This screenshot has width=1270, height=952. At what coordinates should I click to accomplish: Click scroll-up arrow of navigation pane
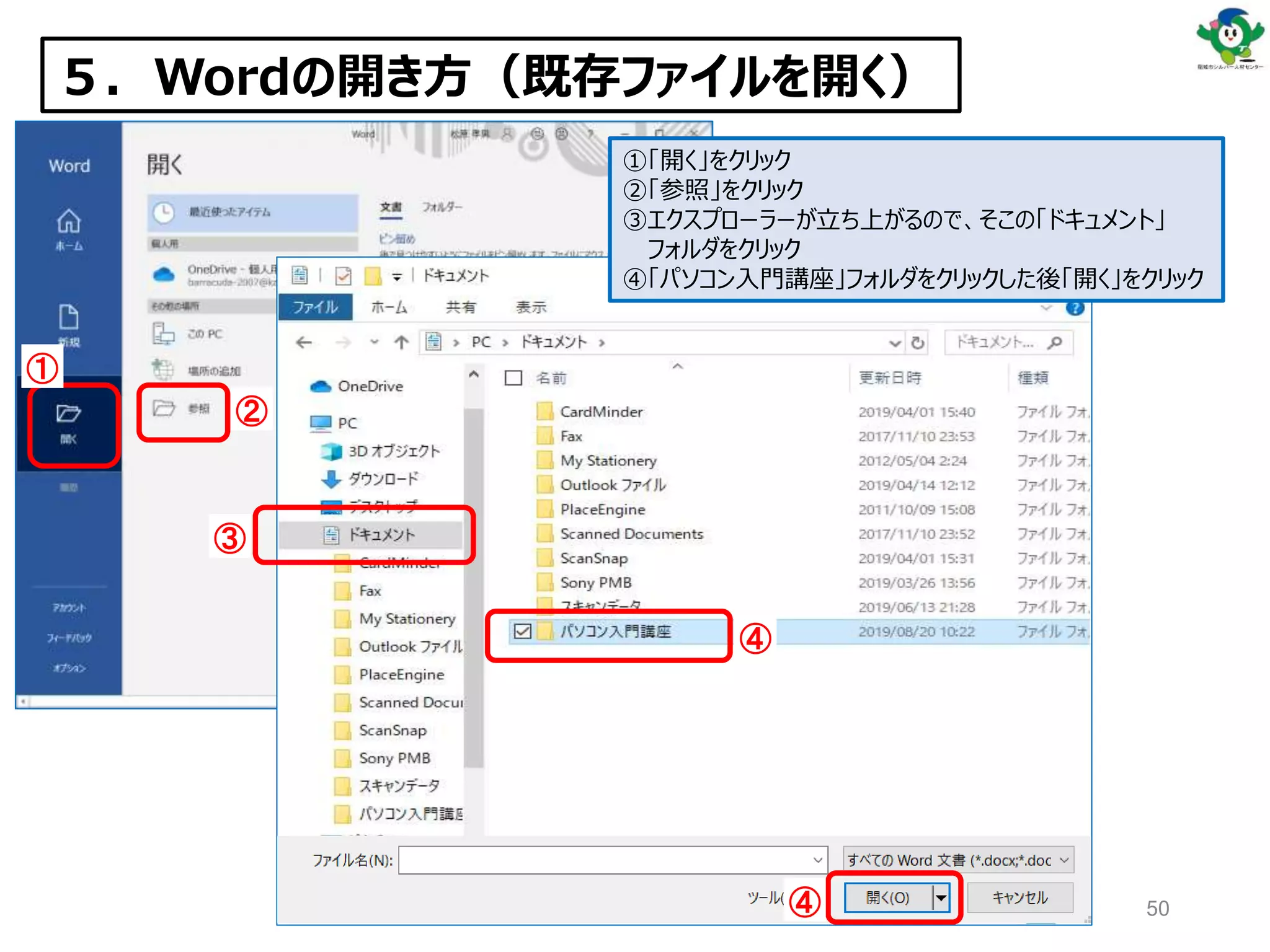(474, 374)
